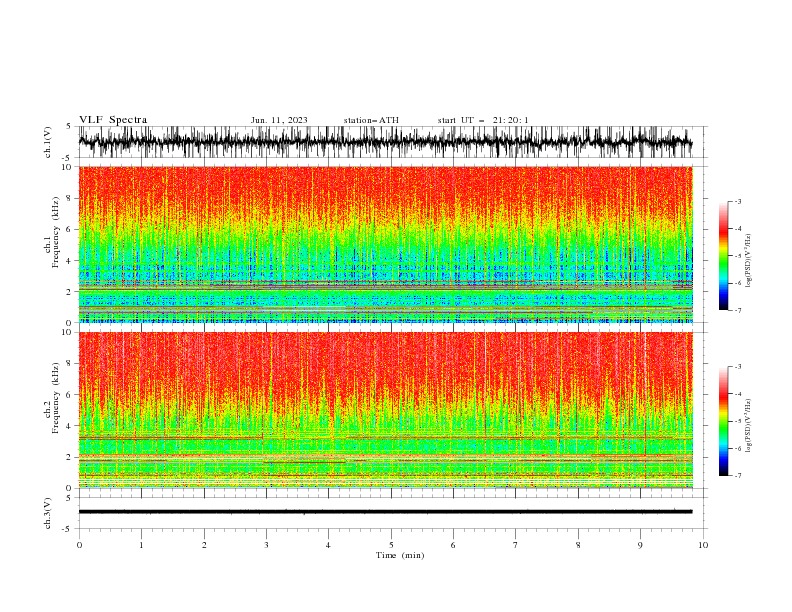Click the "2" kHz tick on ch.1 axis

69,292
